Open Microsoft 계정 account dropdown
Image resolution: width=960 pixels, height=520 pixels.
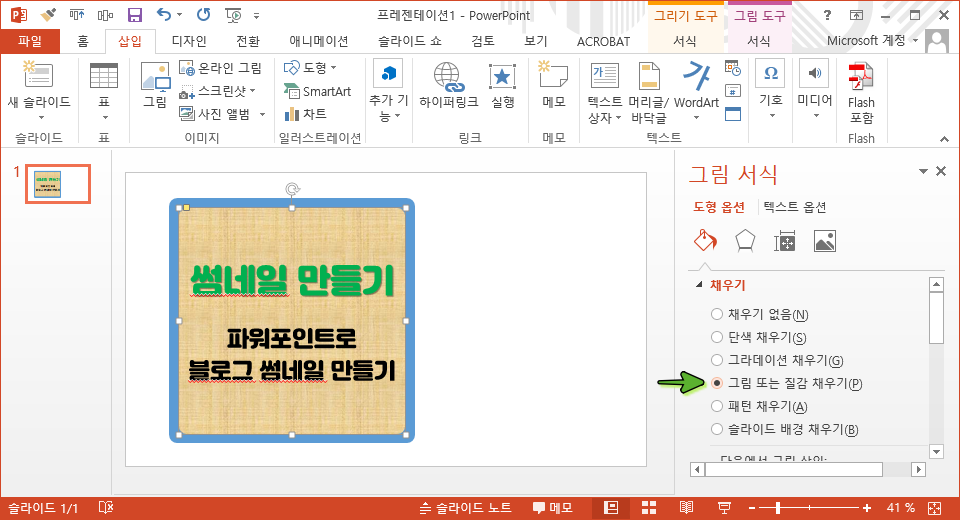coord(872,40)
